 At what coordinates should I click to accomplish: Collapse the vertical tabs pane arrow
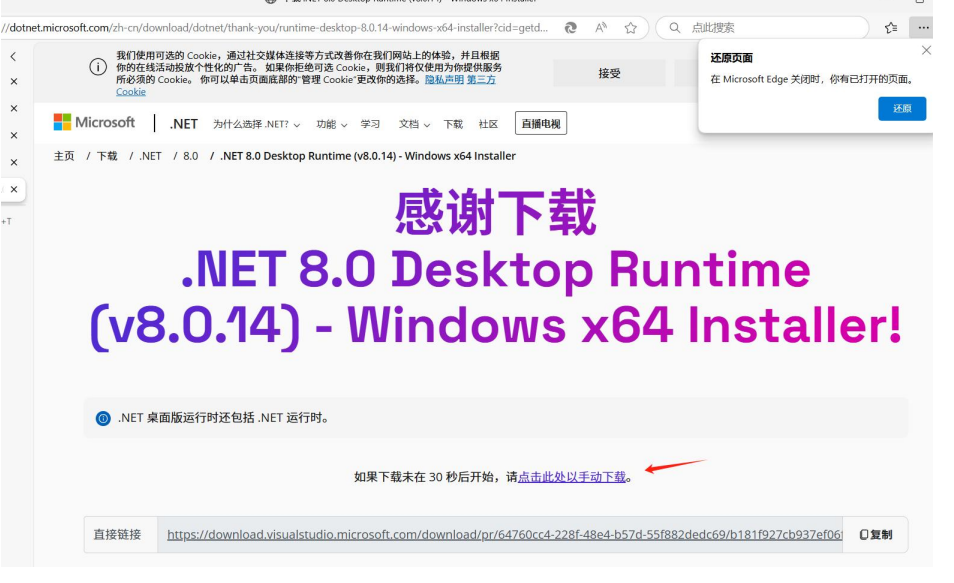13,57
